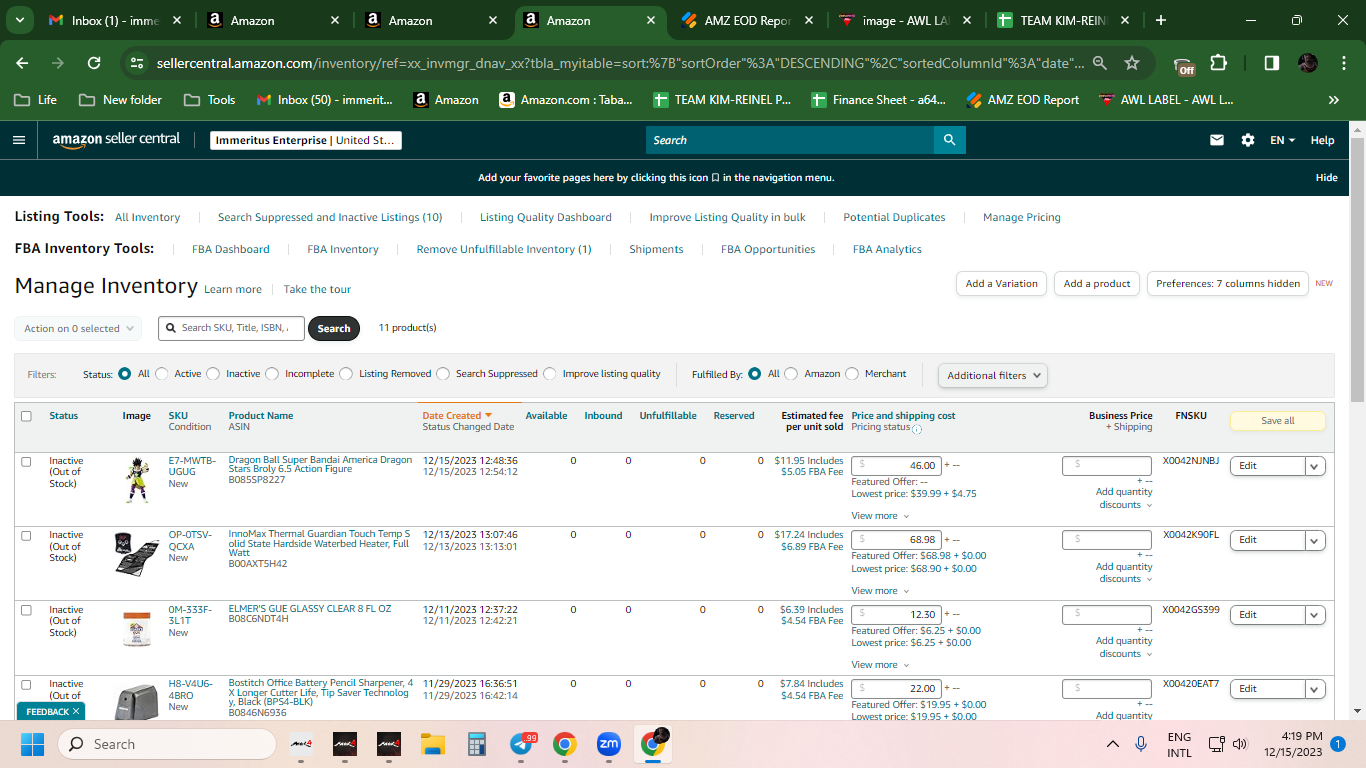Image resolution: width=1366 pixels, height=768 pixels.
Task: Click the Pricing status info icon
Action: pos(917,429)
